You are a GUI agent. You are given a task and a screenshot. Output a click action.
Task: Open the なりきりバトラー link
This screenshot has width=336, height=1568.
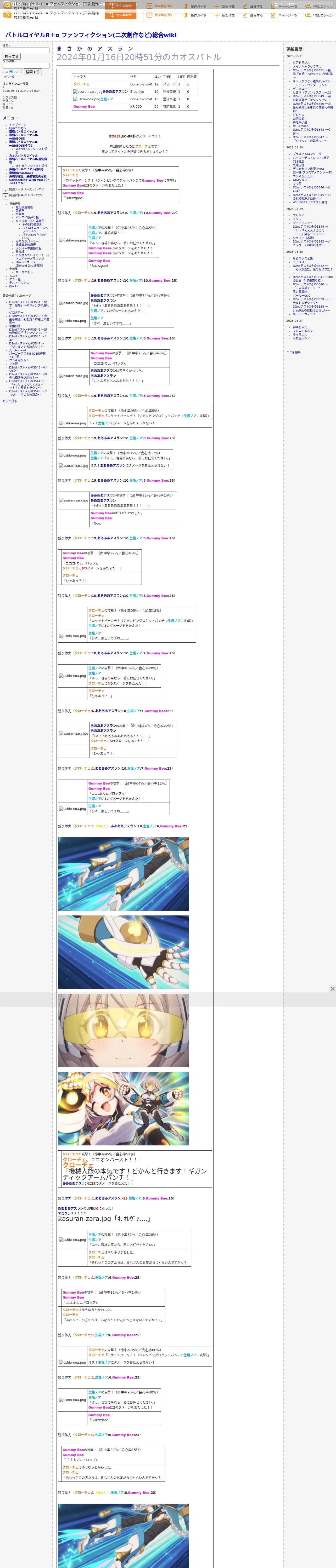point(27,242)
